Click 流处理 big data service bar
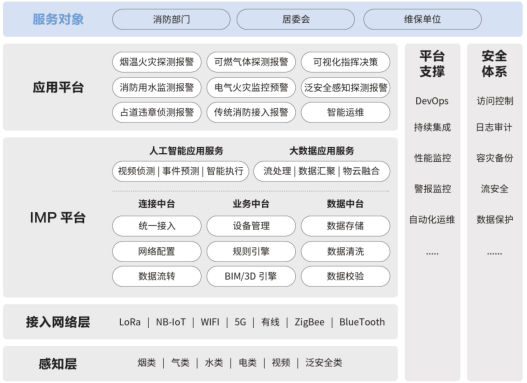The image size is (527, 383). (322, 171)
